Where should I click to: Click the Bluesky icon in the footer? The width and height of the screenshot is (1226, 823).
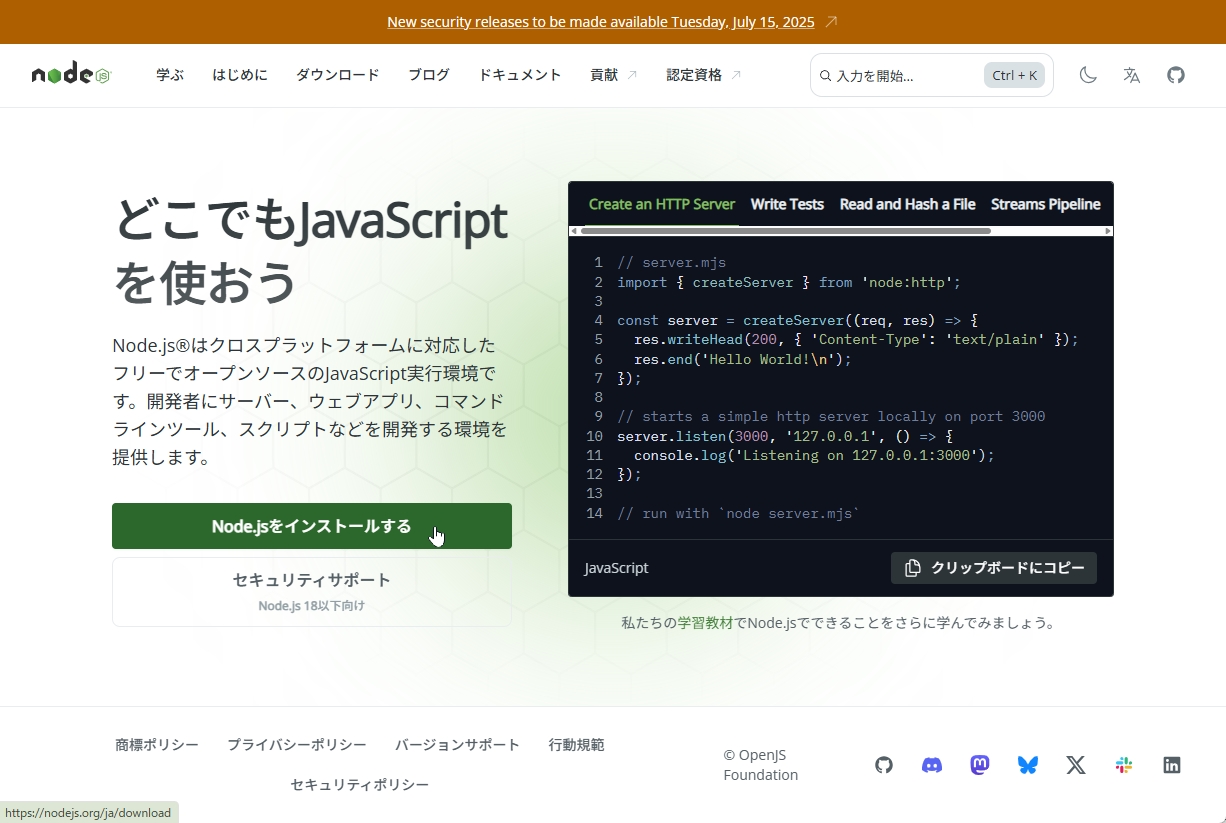click(1027, 765)
